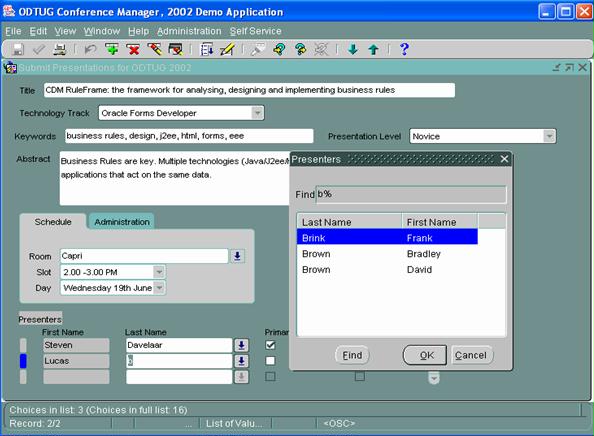Click last name field in Lucas row
This screenshot has height=436, width=594.
[179, 361]
